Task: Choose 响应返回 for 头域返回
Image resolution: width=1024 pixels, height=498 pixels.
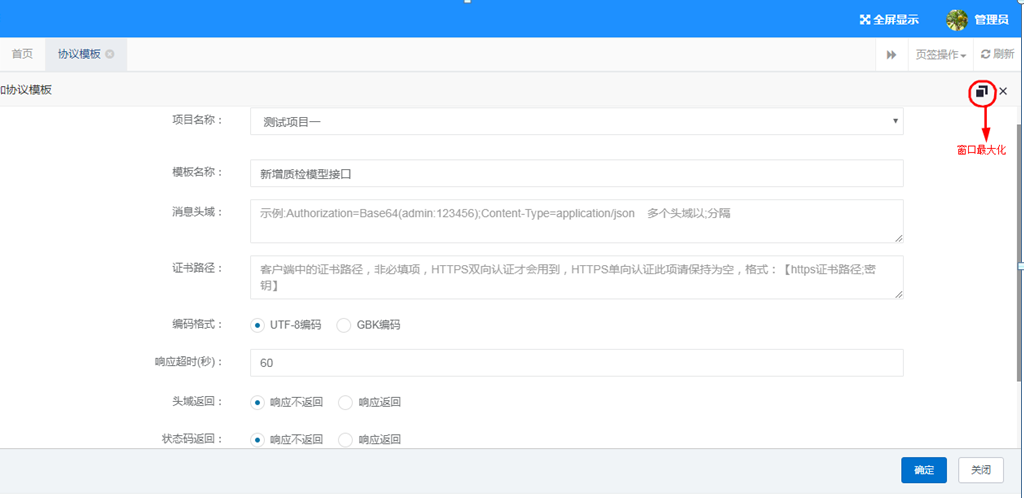Action: (x=345, y=402)
